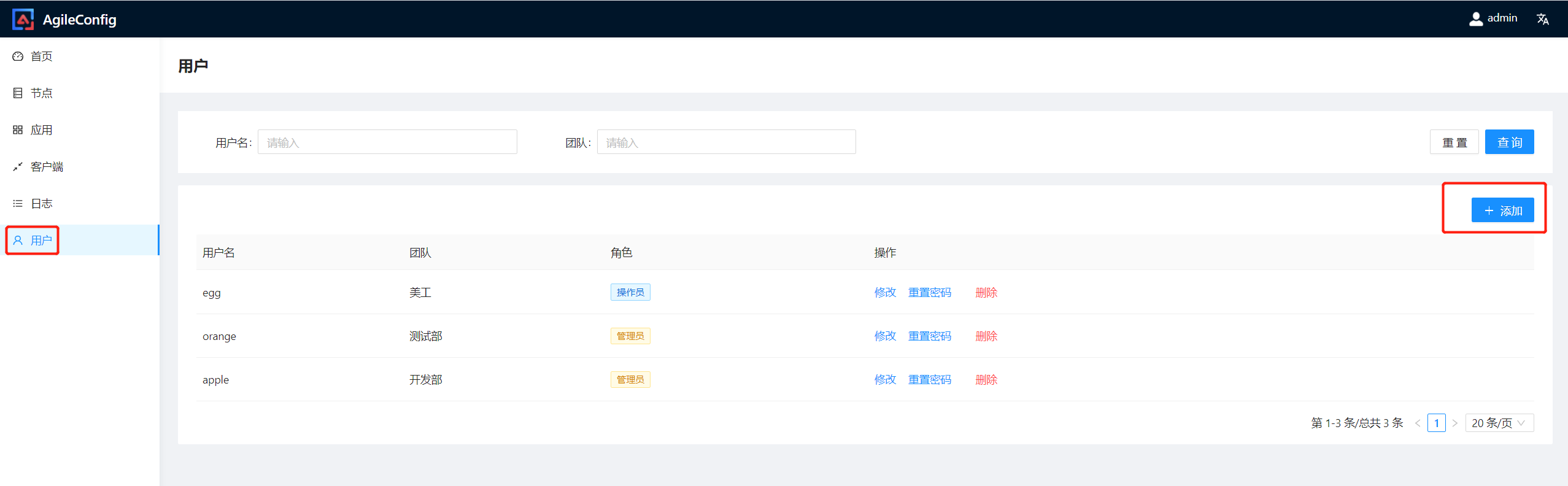The image size is (1568, 486).
Task: Click the team cell 美工
Action: 420,292
